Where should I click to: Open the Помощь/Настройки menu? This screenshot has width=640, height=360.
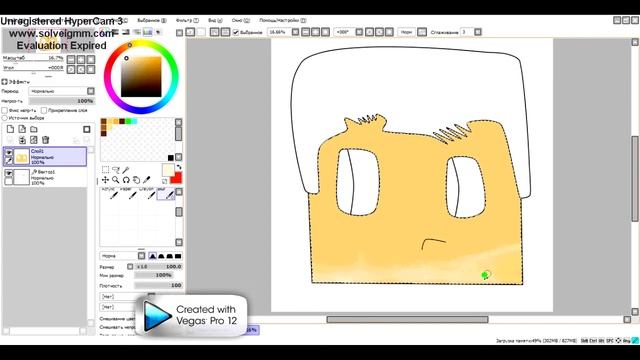pos(282,20)
